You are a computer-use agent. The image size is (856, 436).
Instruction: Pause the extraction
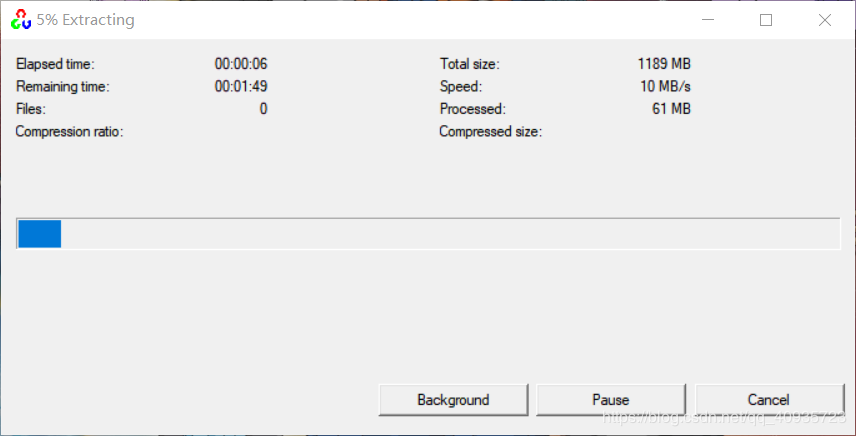click(611, 400)
